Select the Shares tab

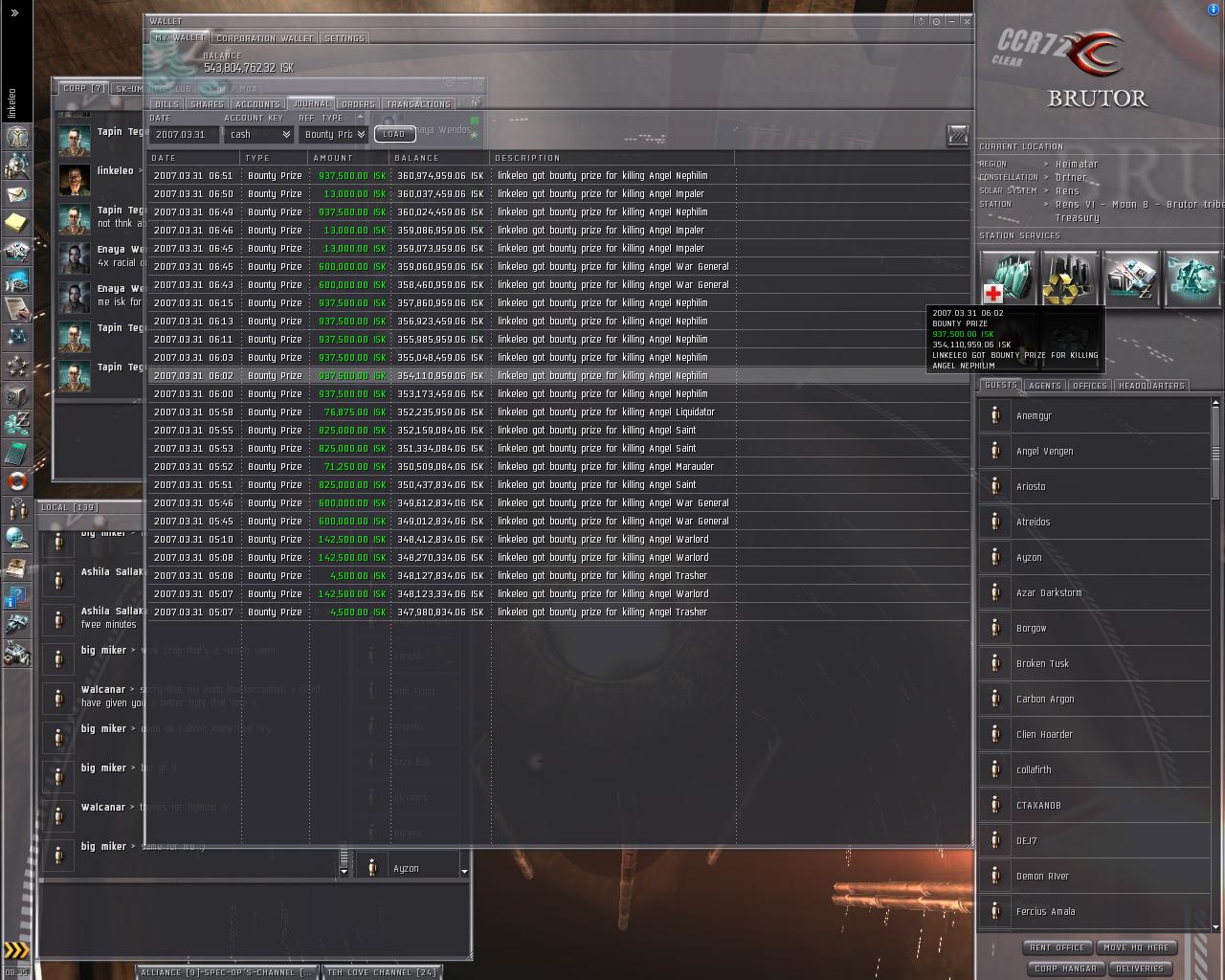[x=207, y=104]
